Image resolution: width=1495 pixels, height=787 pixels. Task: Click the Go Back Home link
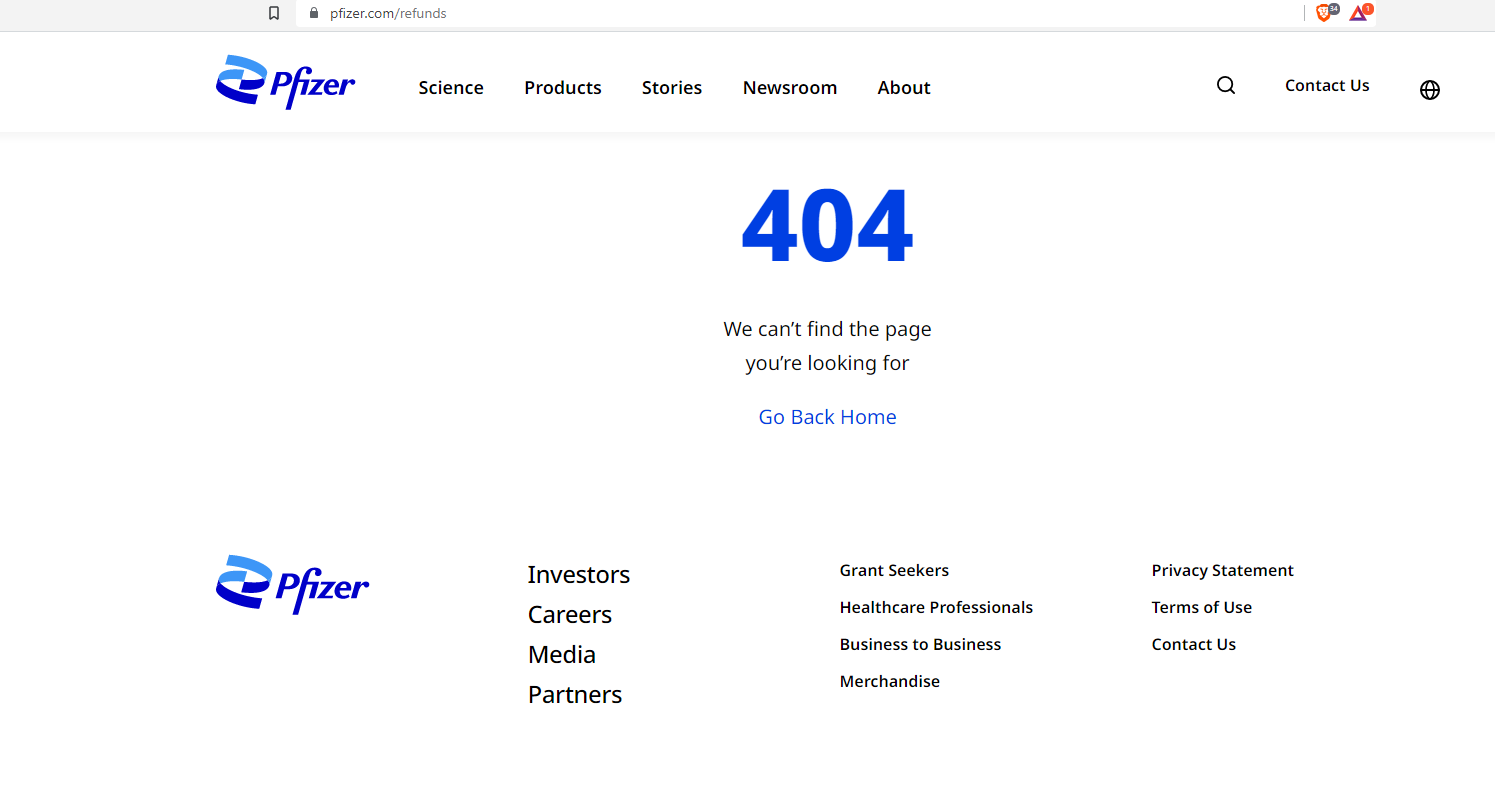coord(827,417)
